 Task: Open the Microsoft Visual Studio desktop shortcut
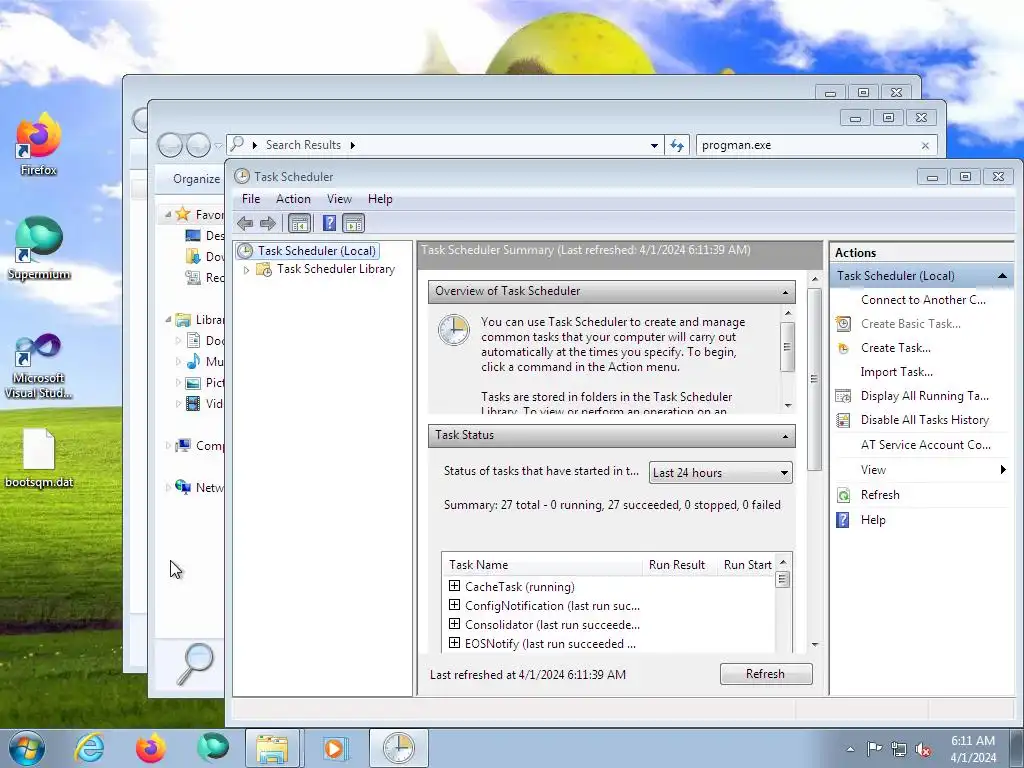[39, 366]
